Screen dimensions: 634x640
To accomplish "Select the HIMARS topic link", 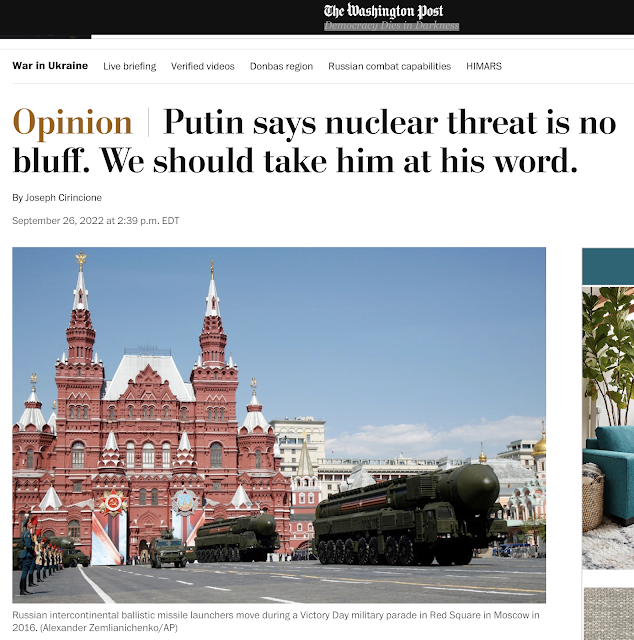I will (x=484, y=66).
